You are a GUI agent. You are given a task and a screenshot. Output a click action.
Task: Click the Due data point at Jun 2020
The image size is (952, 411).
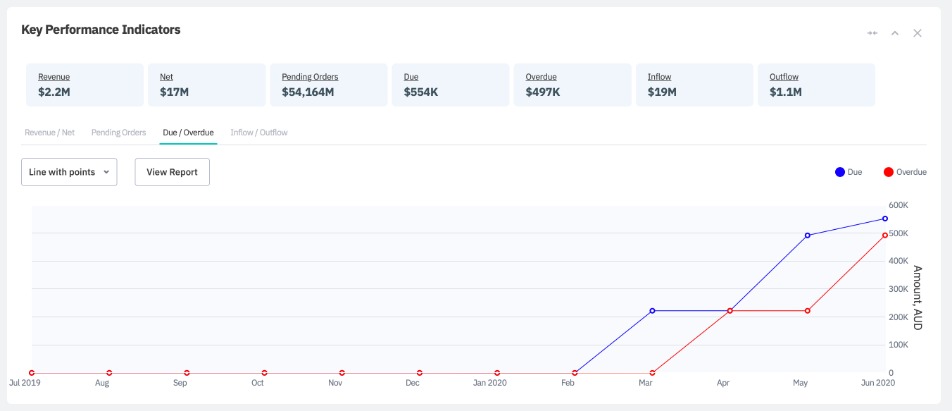click(x=885, y=219)
